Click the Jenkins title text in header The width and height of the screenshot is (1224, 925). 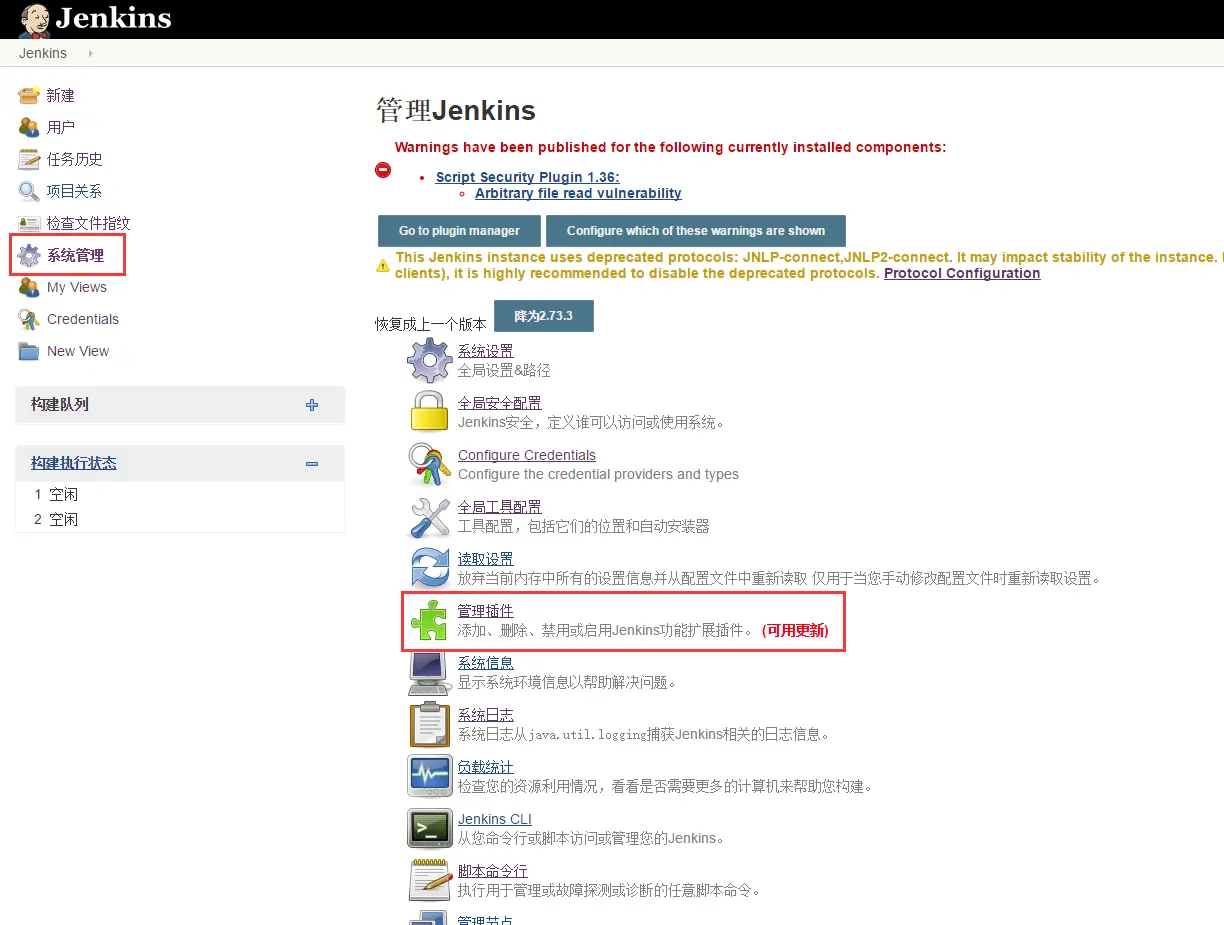coord(113,18)
